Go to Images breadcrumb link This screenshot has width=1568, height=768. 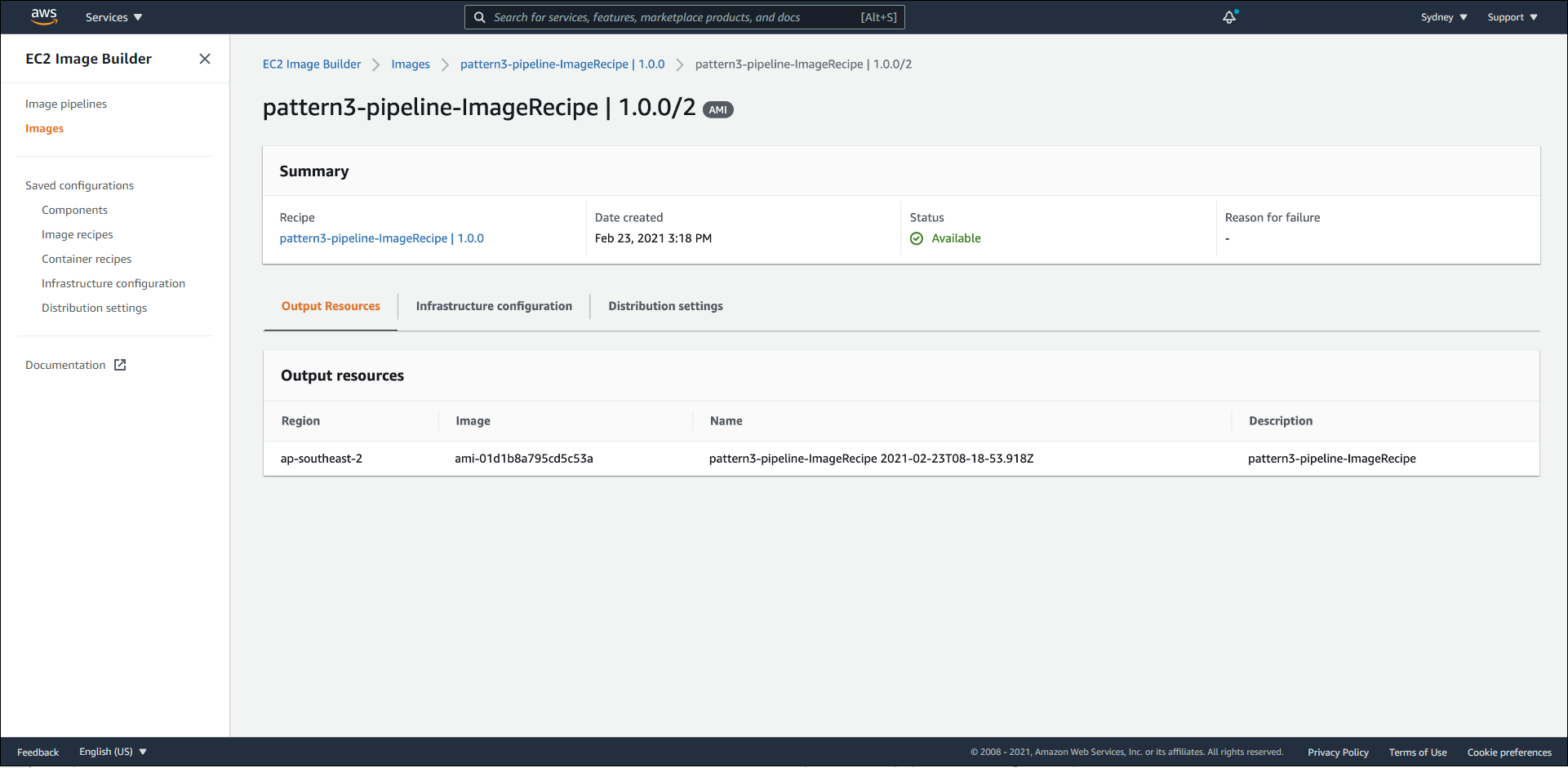(x=411, y=64)
